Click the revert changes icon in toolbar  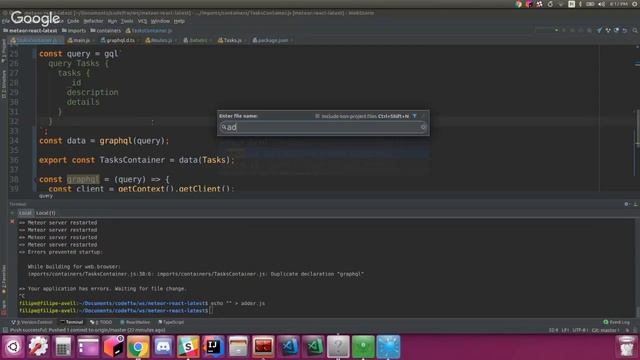tap(625, 30)
